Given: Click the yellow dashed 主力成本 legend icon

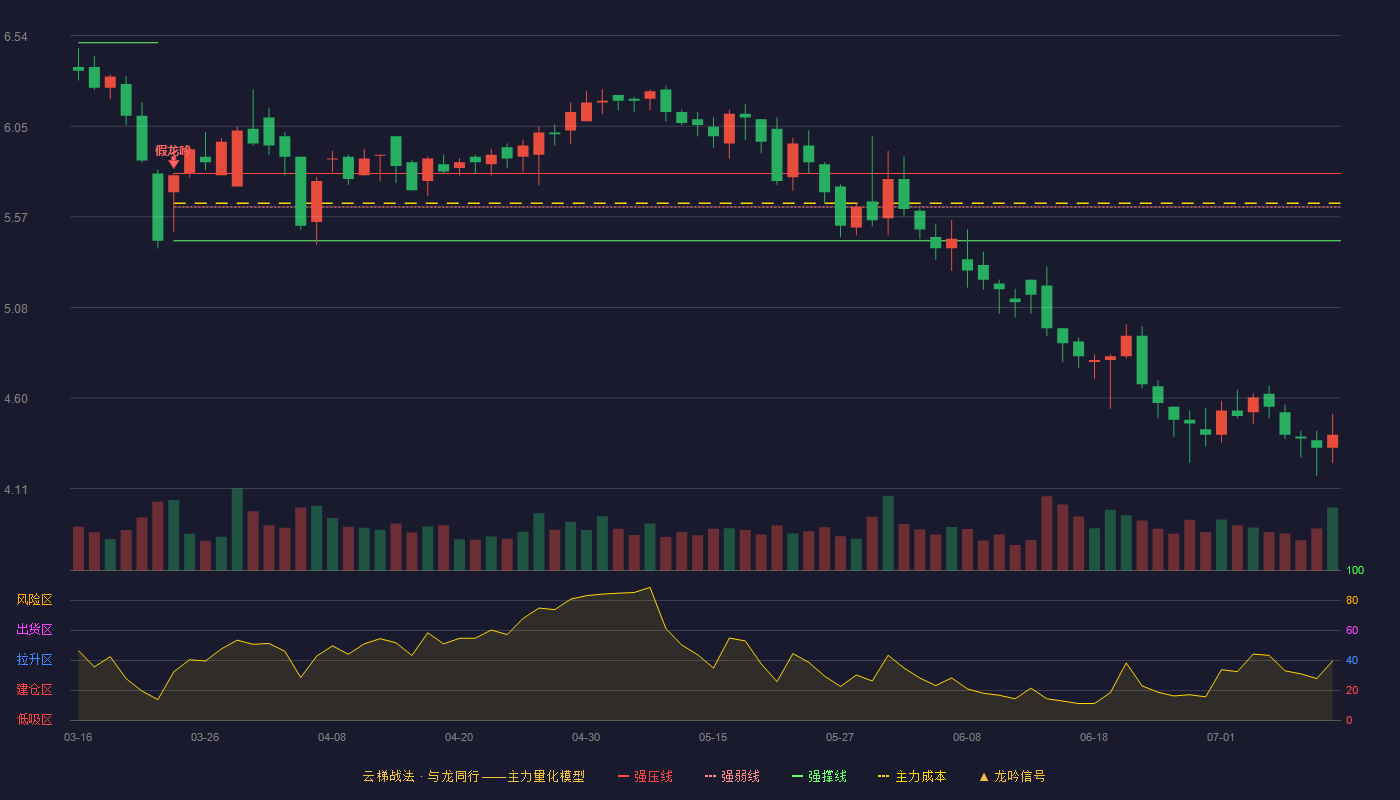Looking at the screenshot, I should pyautogui.click(x=884, y=776).
